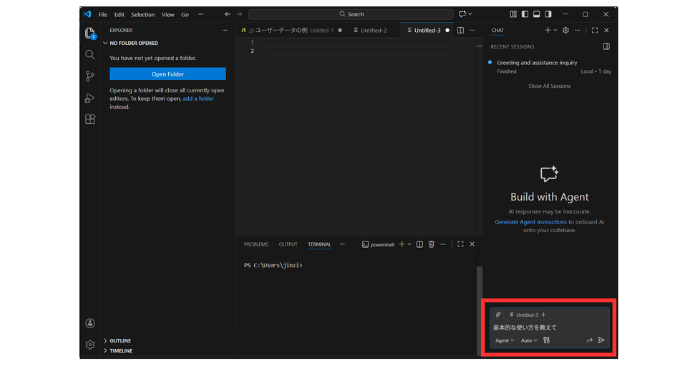The width and height of the screenshot is (698, 365).
Task: Open the Source Control view
Action: 90,76
